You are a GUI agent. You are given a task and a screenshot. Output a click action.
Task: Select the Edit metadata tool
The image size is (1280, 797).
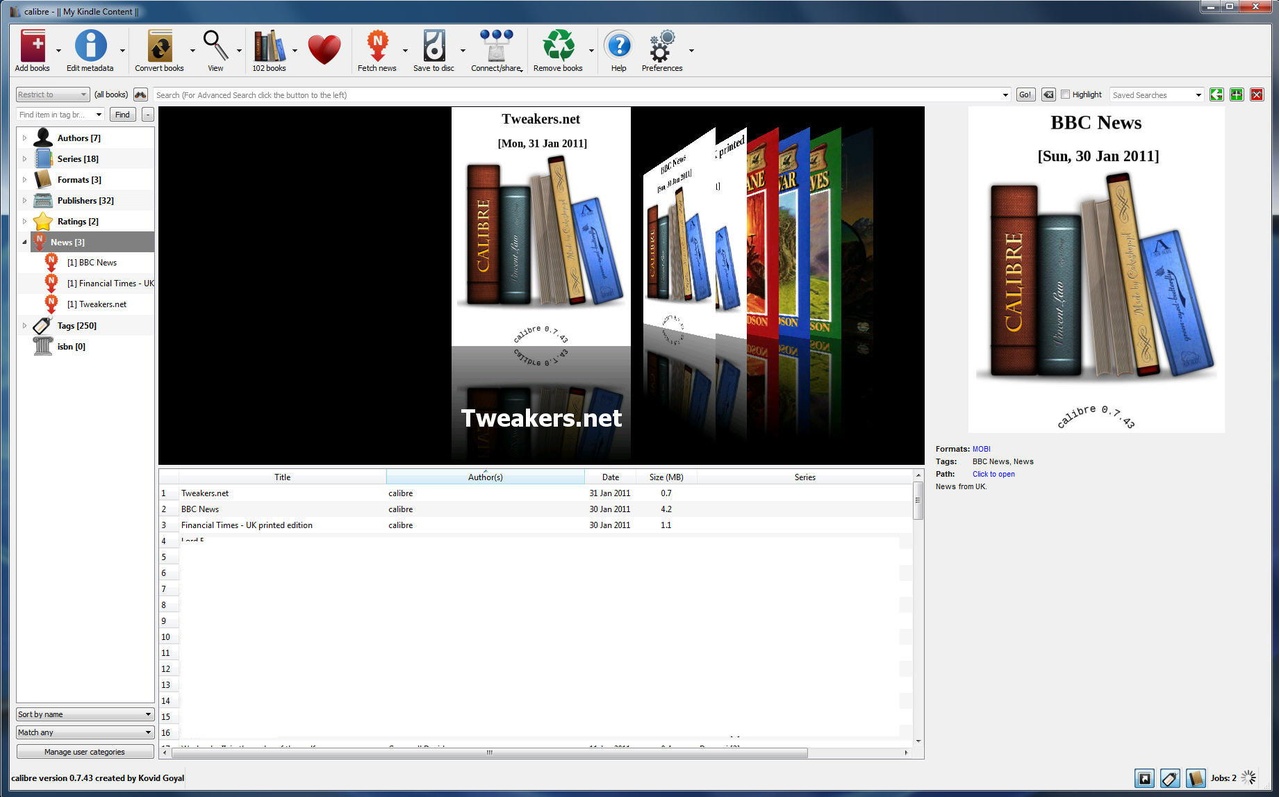tap(90, 45)
